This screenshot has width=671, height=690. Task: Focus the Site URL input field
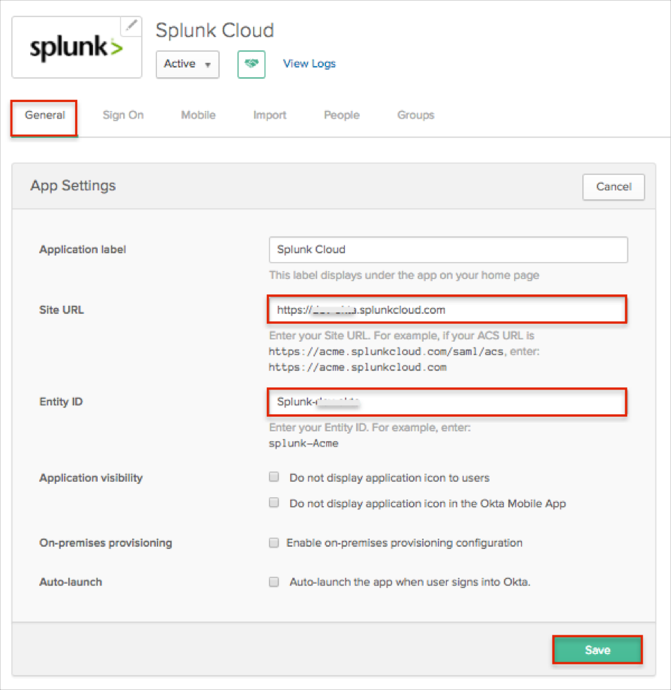pyautogui.click(x=447, y=310)
